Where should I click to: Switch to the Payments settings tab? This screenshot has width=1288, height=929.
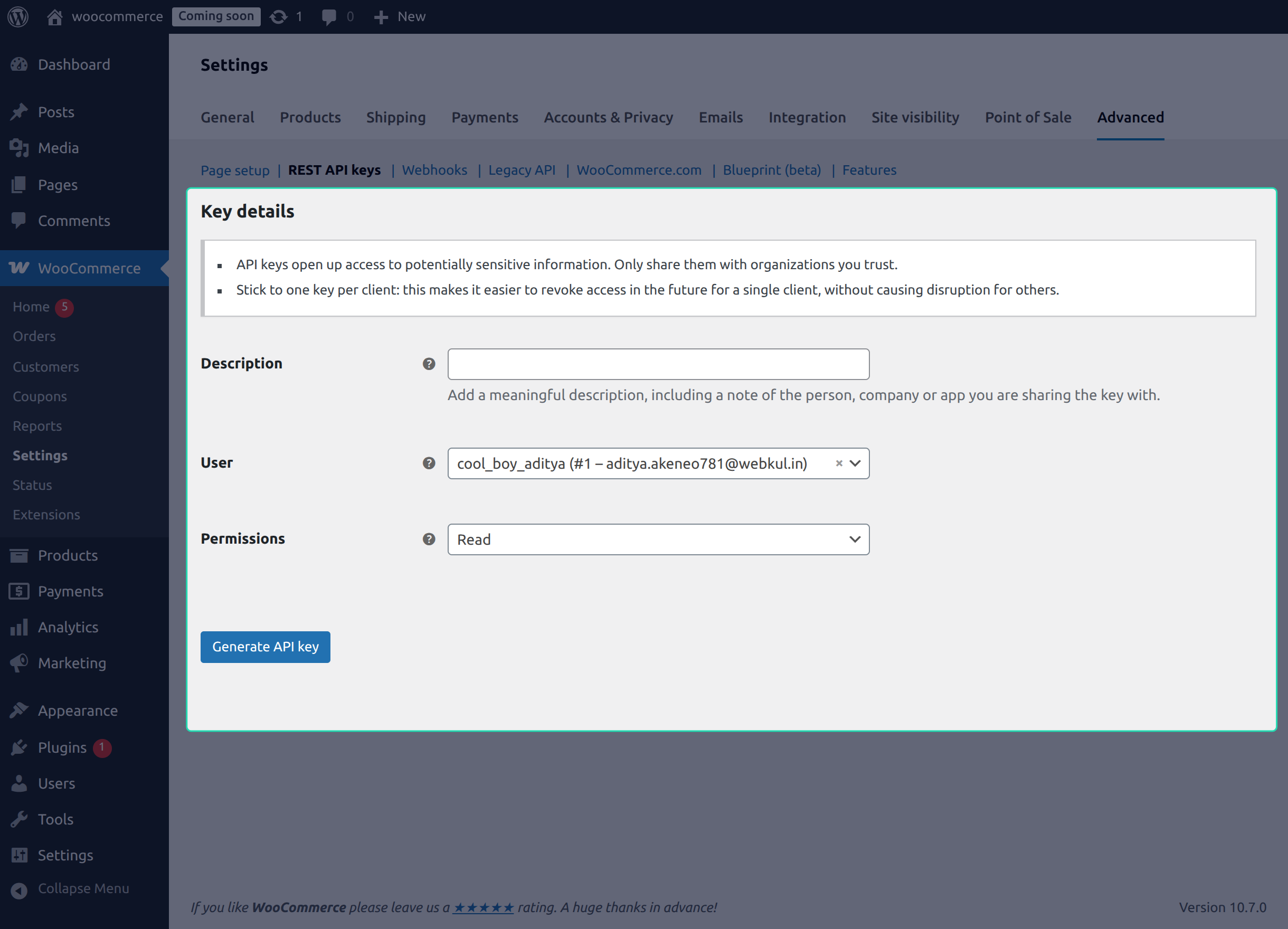click(485, 117)
